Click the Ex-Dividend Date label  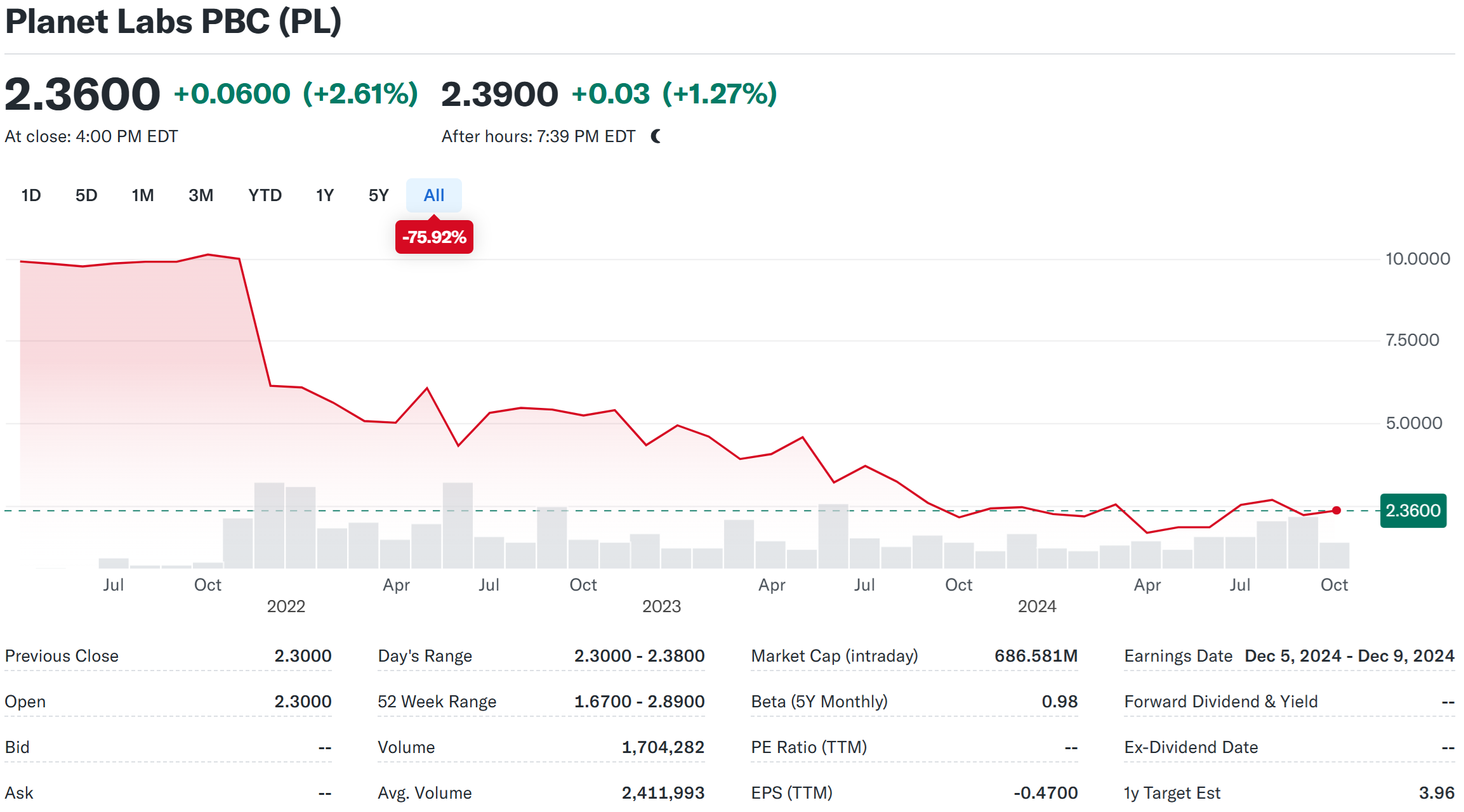[x=1191, y=747]
